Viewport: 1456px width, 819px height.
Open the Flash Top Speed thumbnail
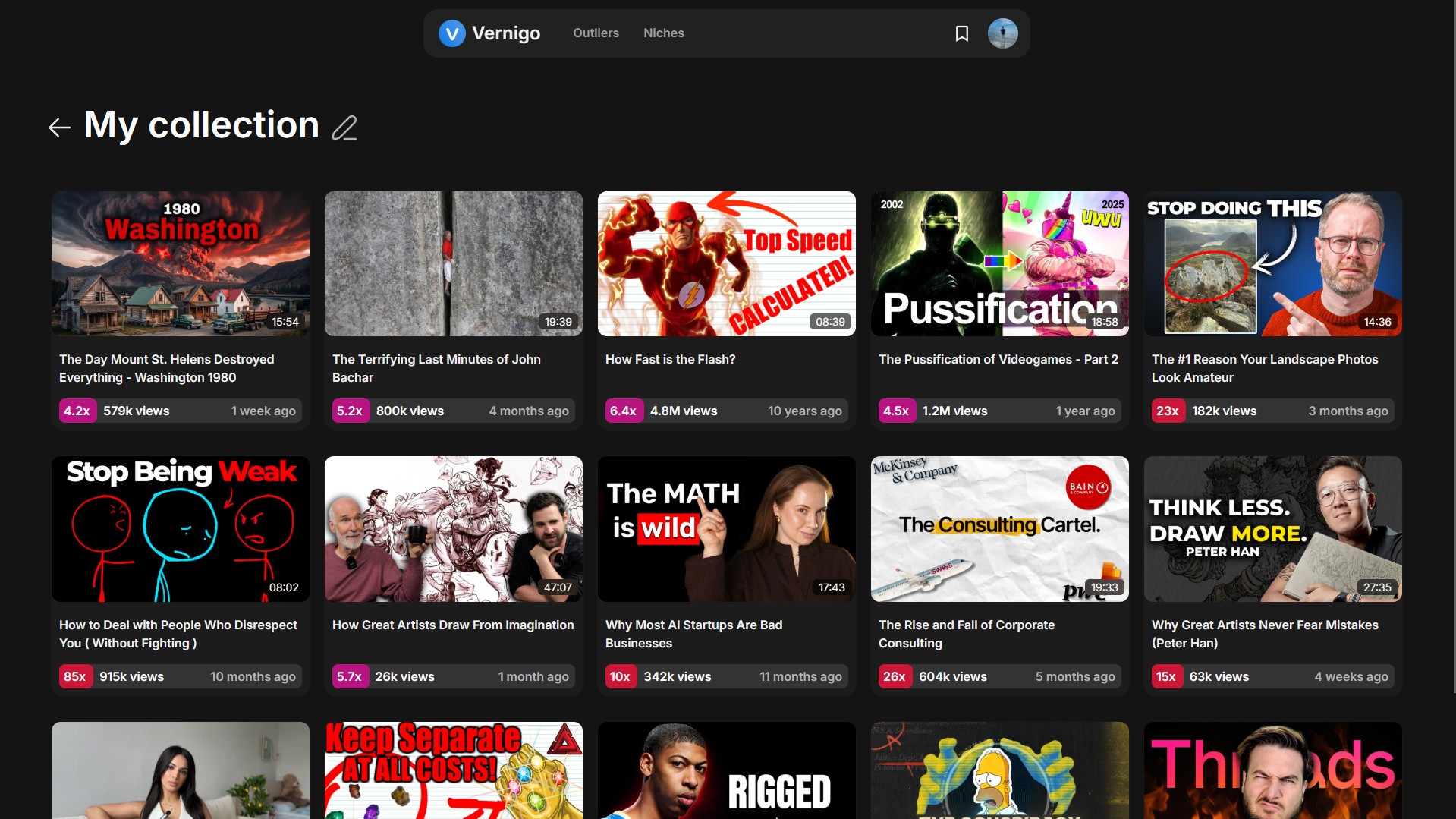727,263
